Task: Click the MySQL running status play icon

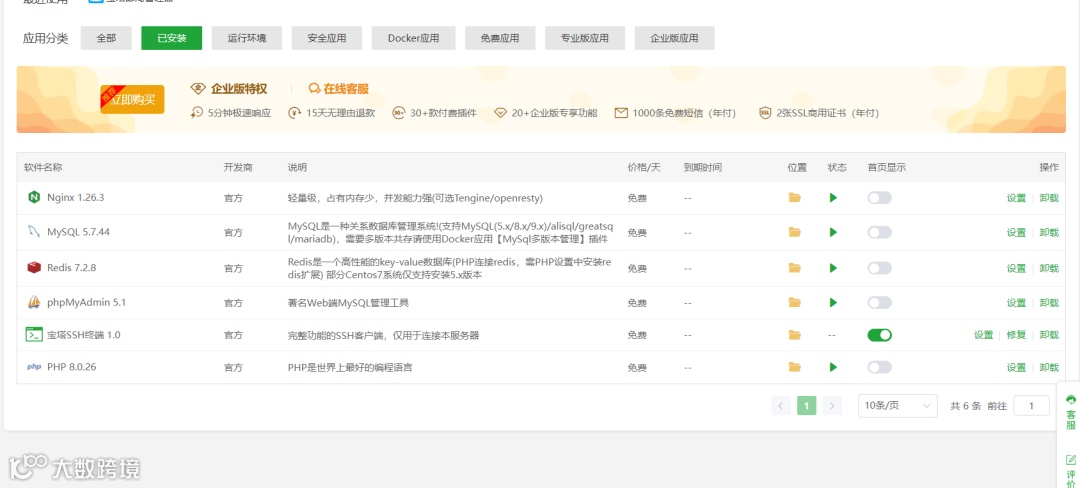Action: coord(833,232)
